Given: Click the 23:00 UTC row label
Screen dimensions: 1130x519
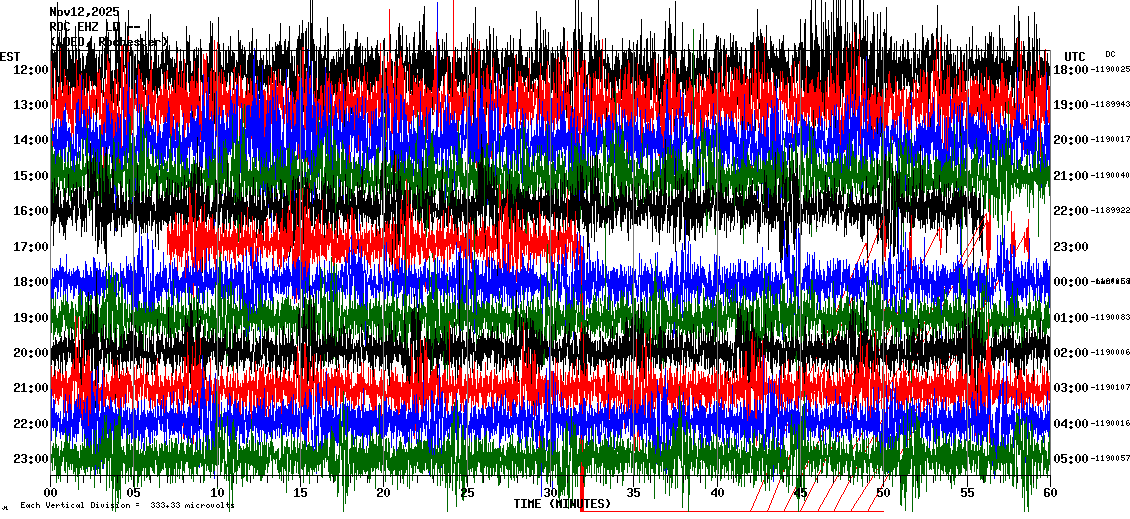Looking at the screenshot, I should pos(1070,246).
